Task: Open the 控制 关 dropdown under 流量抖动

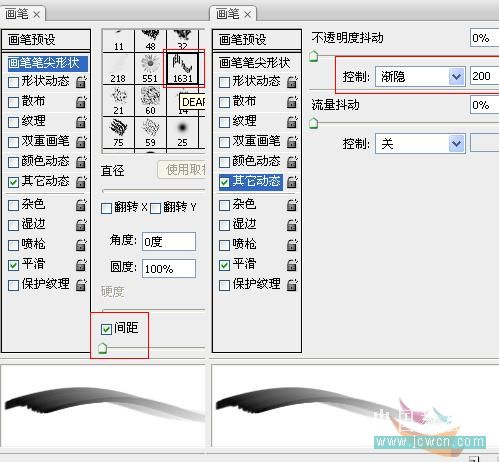Action: (x=420, y=144)
